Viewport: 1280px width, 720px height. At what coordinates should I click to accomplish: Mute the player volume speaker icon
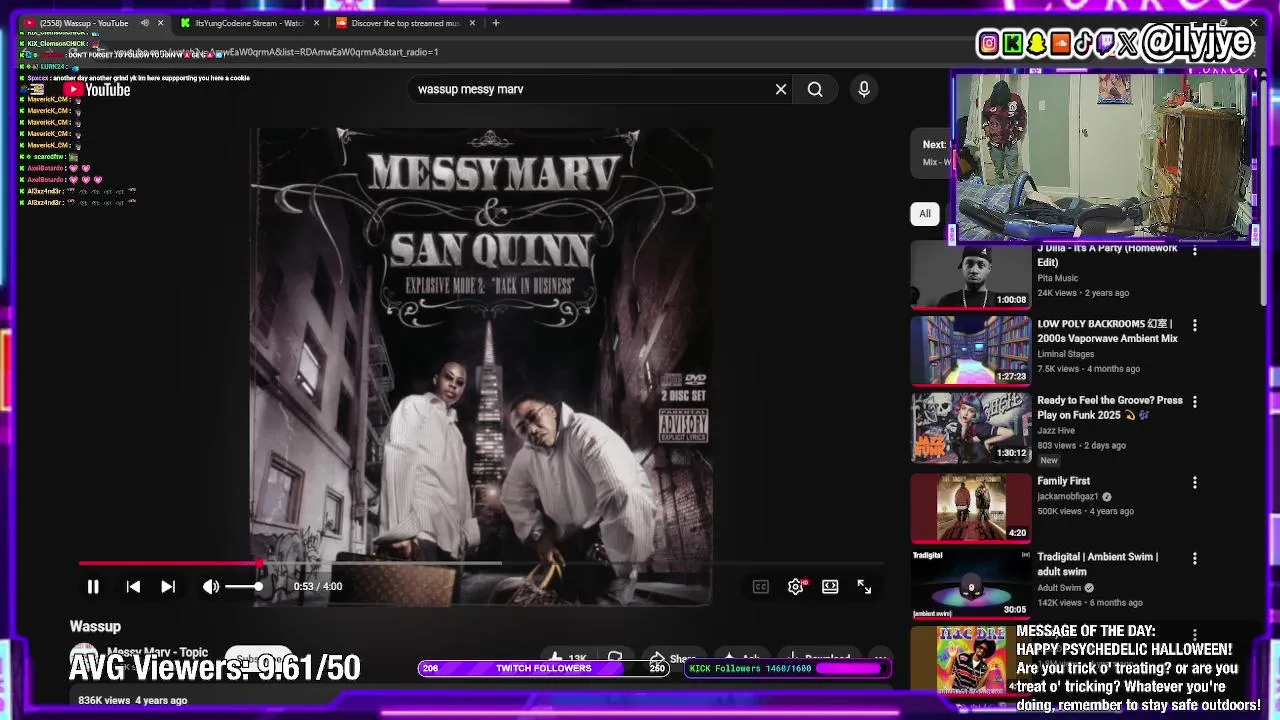click(210, 587)
